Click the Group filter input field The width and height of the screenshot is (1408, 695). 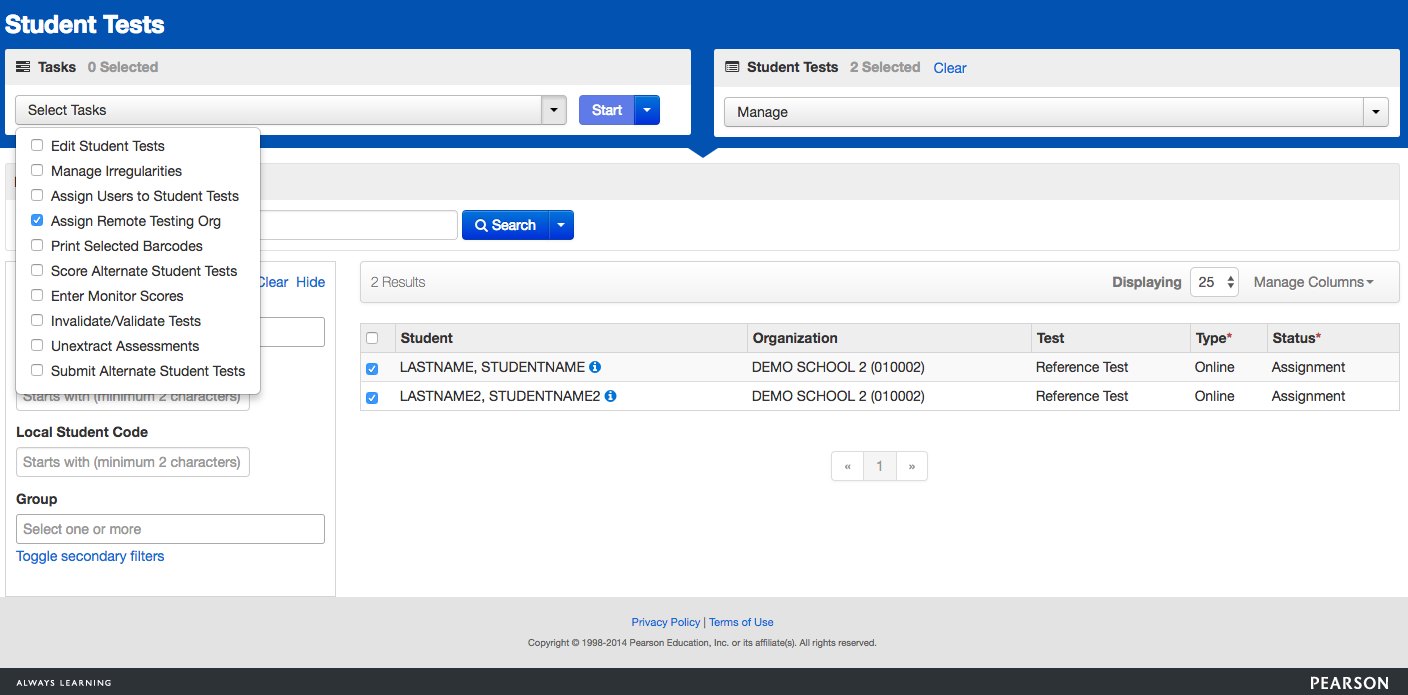pyautogui.click(x=170, y=529)
